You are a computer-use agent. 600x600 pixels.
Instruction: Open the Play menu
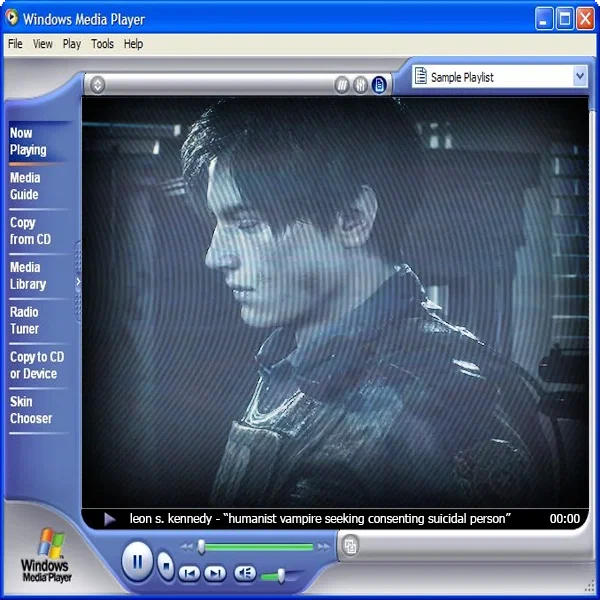click(x=72, y=44)
